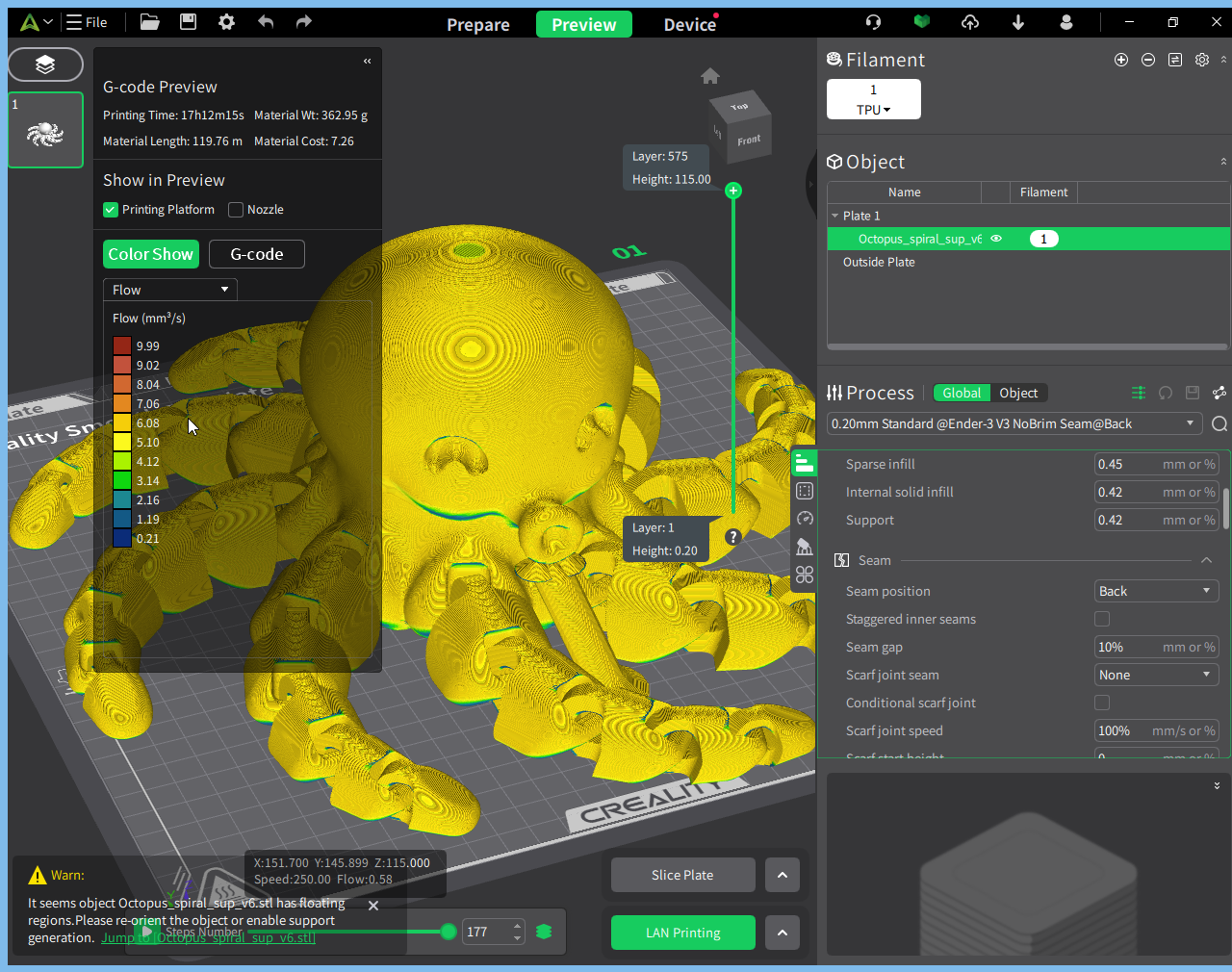1232x972 pixels.
Task: Enable Staggered inner seams checkbox
Action: [1102, 619]
